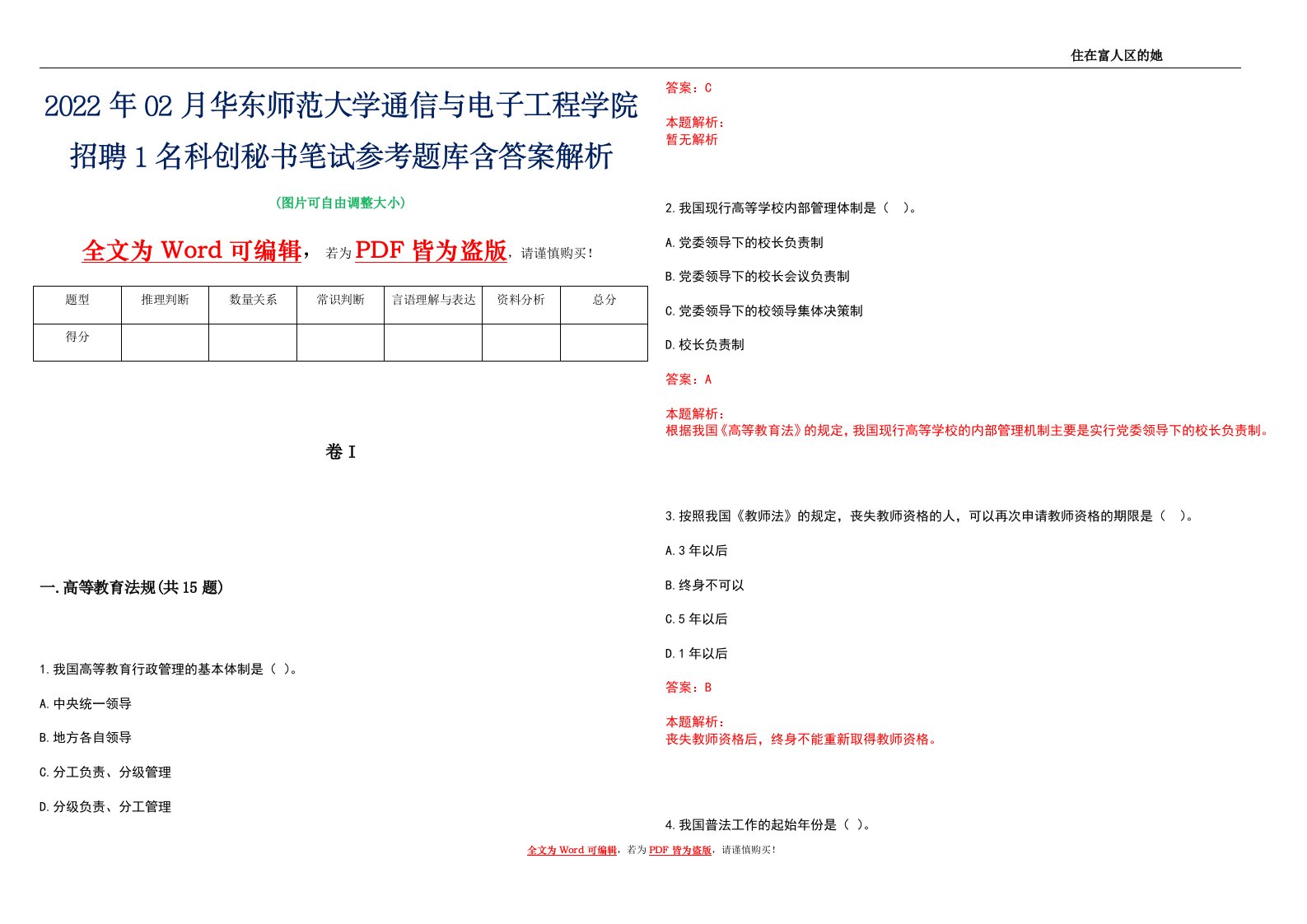1307x924 pixels.
Task: Click question 1 我国高等教育行政管理的基本体制是
Action: (168, 670)
